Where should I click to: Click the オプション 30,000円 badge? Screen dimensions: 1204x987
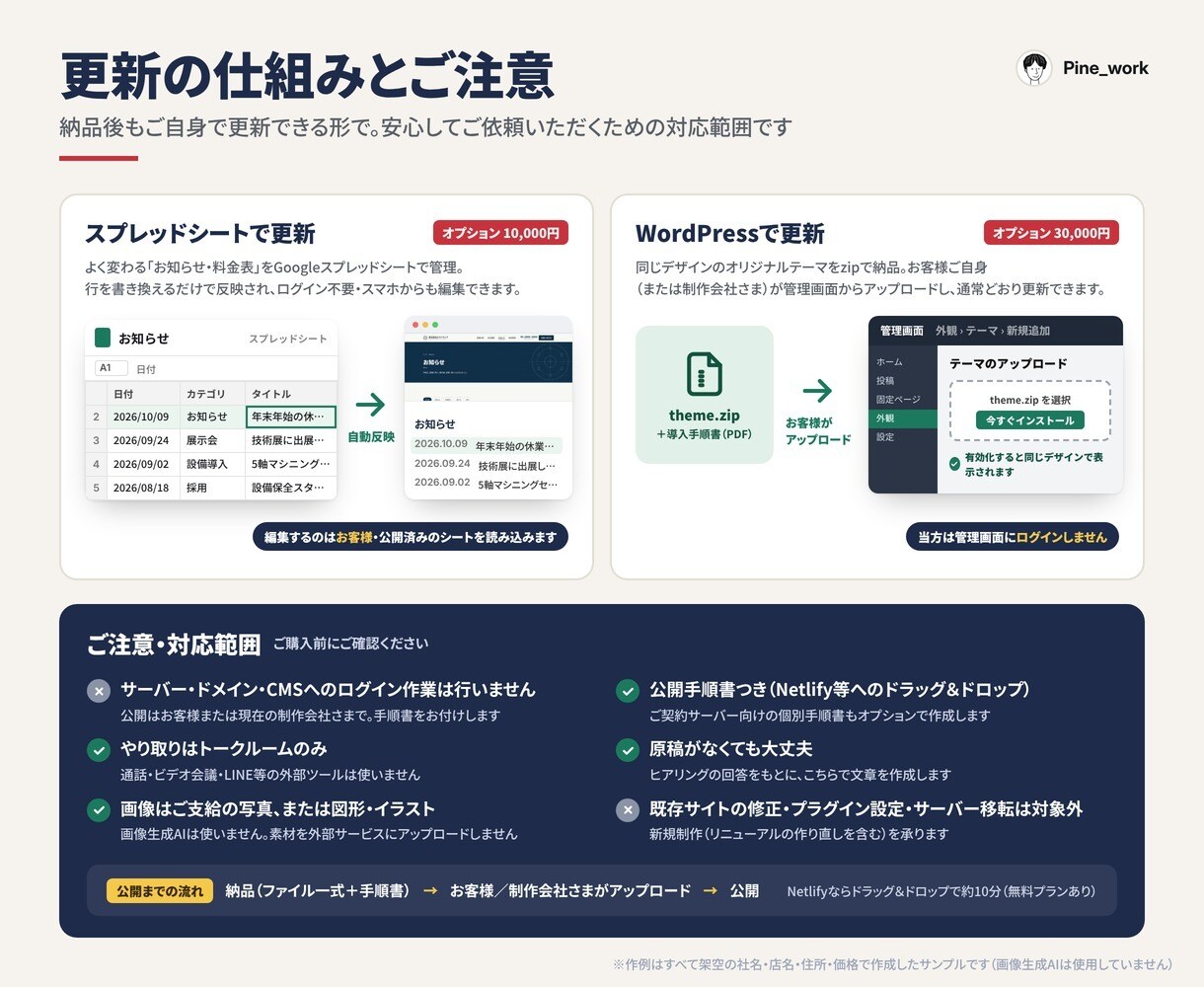[x=1051, y=233]
